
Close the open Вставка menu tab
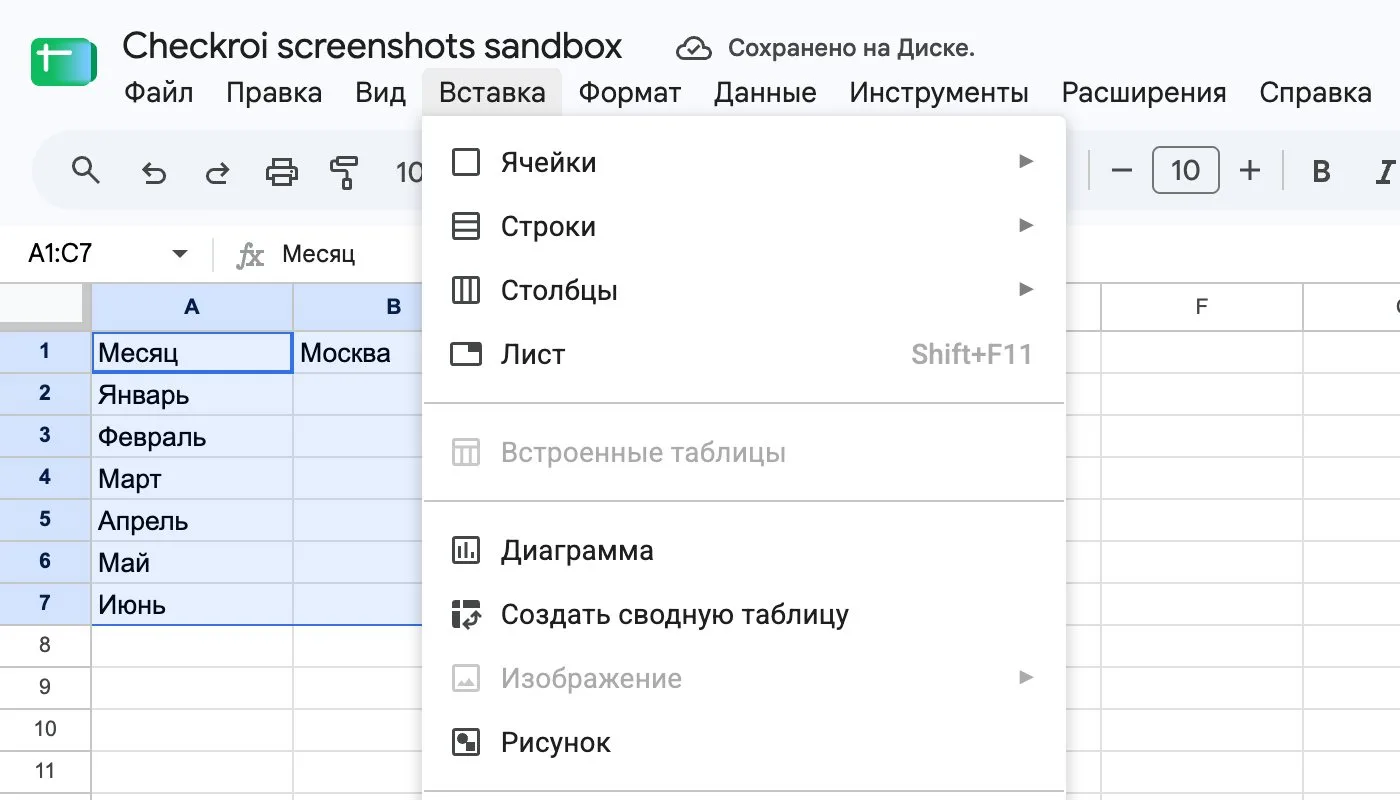[x=492, y=93]
